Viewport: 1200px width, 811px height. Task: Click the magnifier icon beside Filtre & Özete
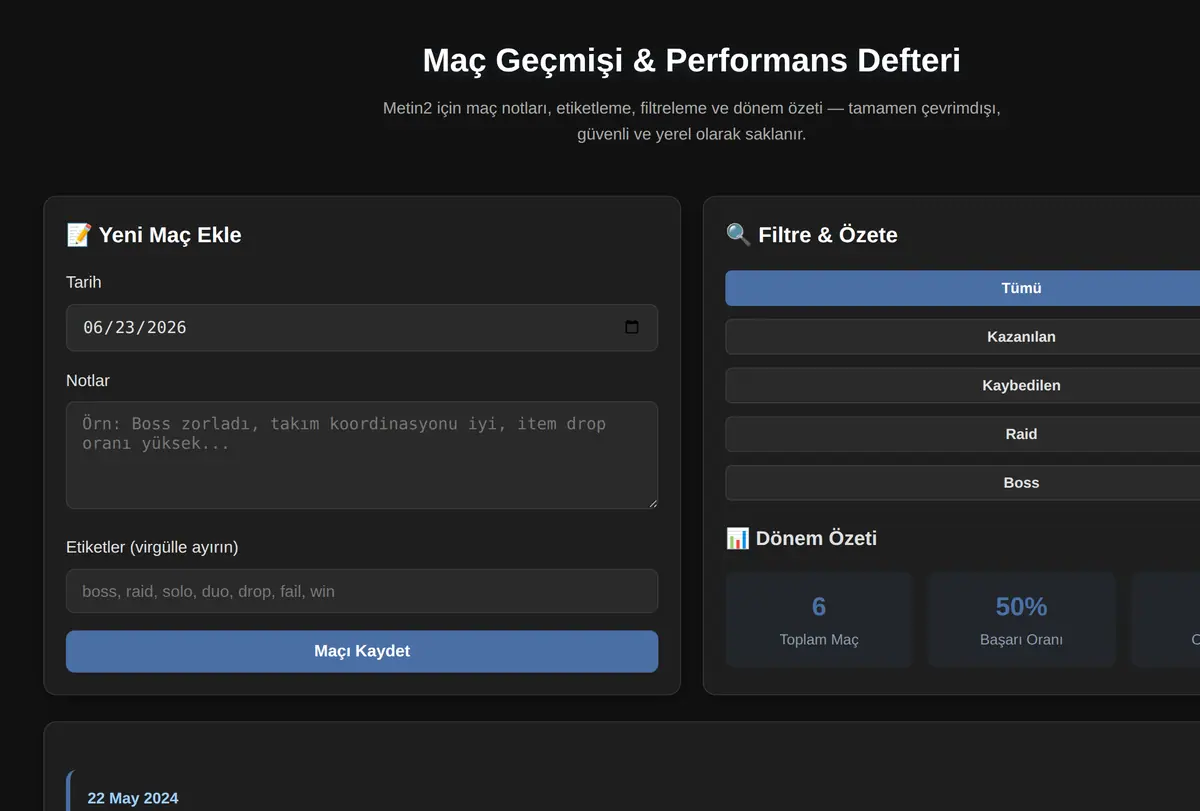point(738,235)
